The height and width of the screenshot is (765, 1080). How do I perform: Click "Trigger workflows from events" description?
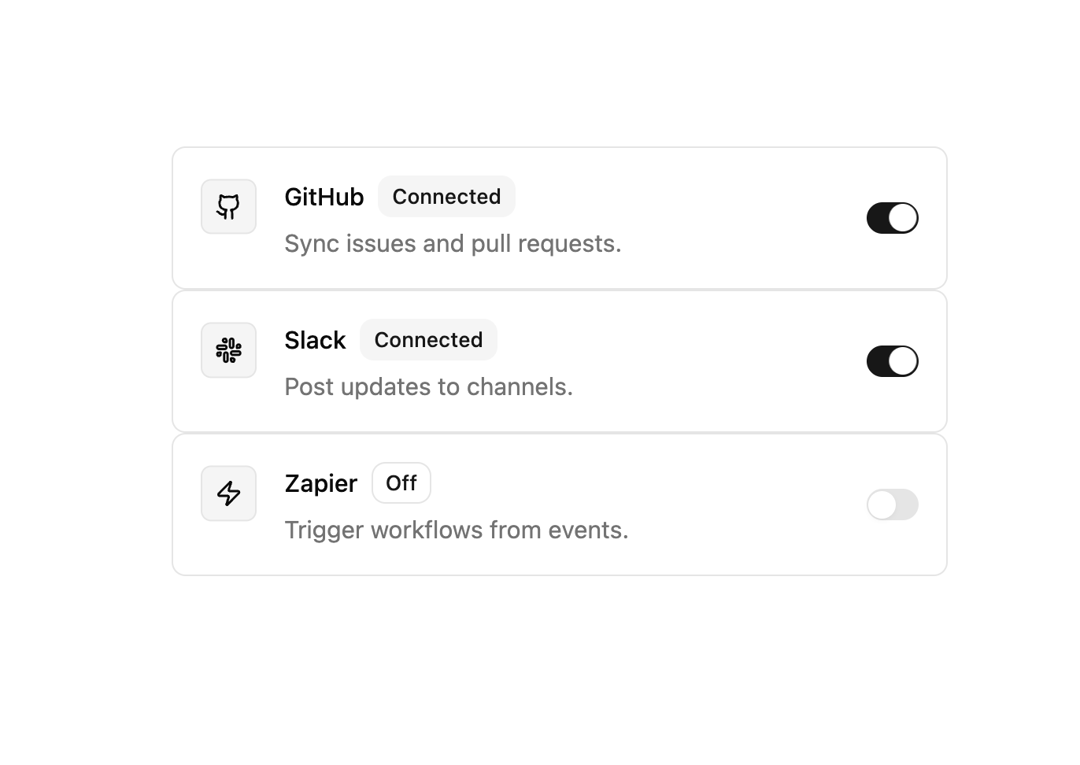click(456, 530)
